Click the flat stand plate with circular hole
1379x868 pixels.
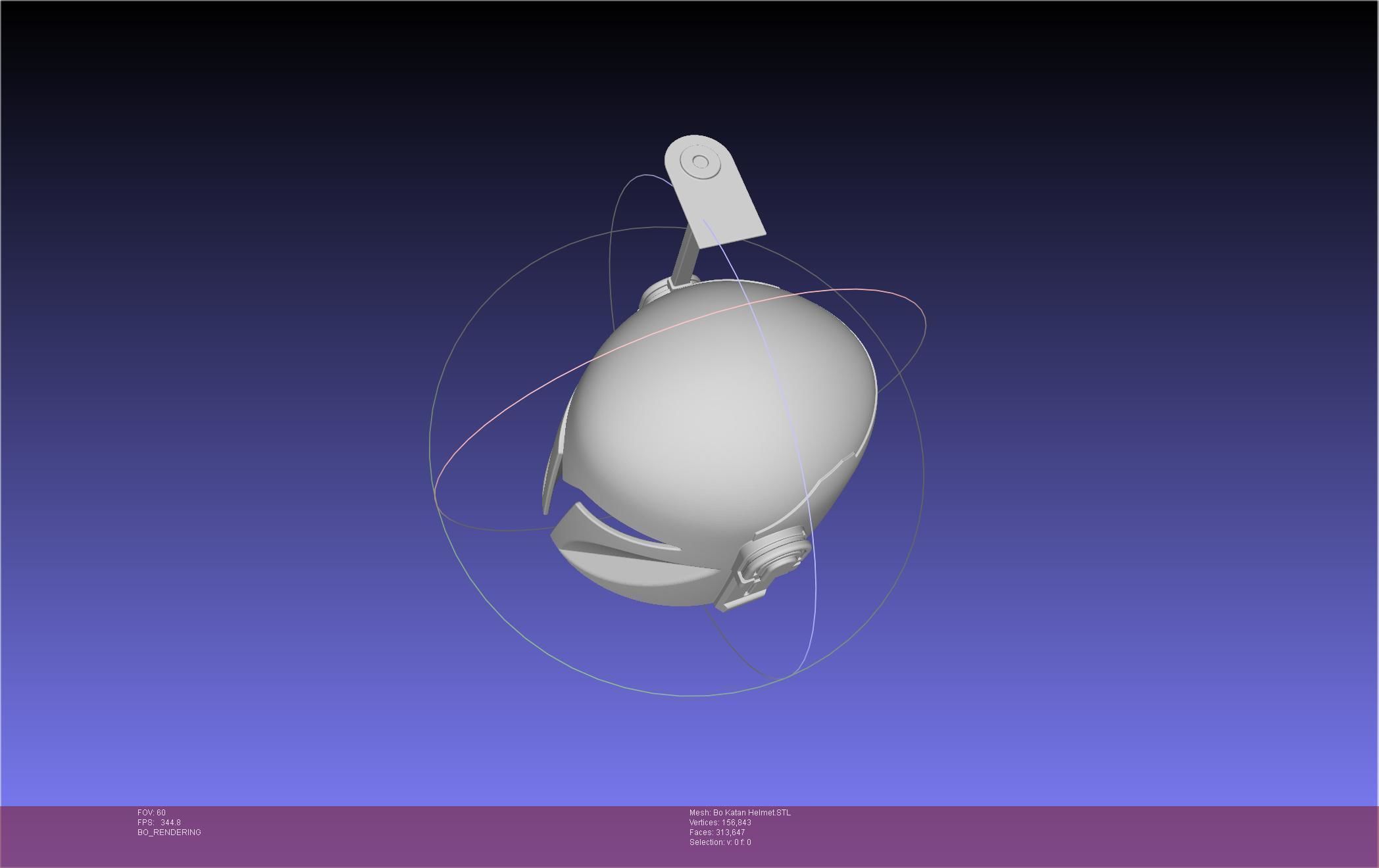click(x=714, y=191)
